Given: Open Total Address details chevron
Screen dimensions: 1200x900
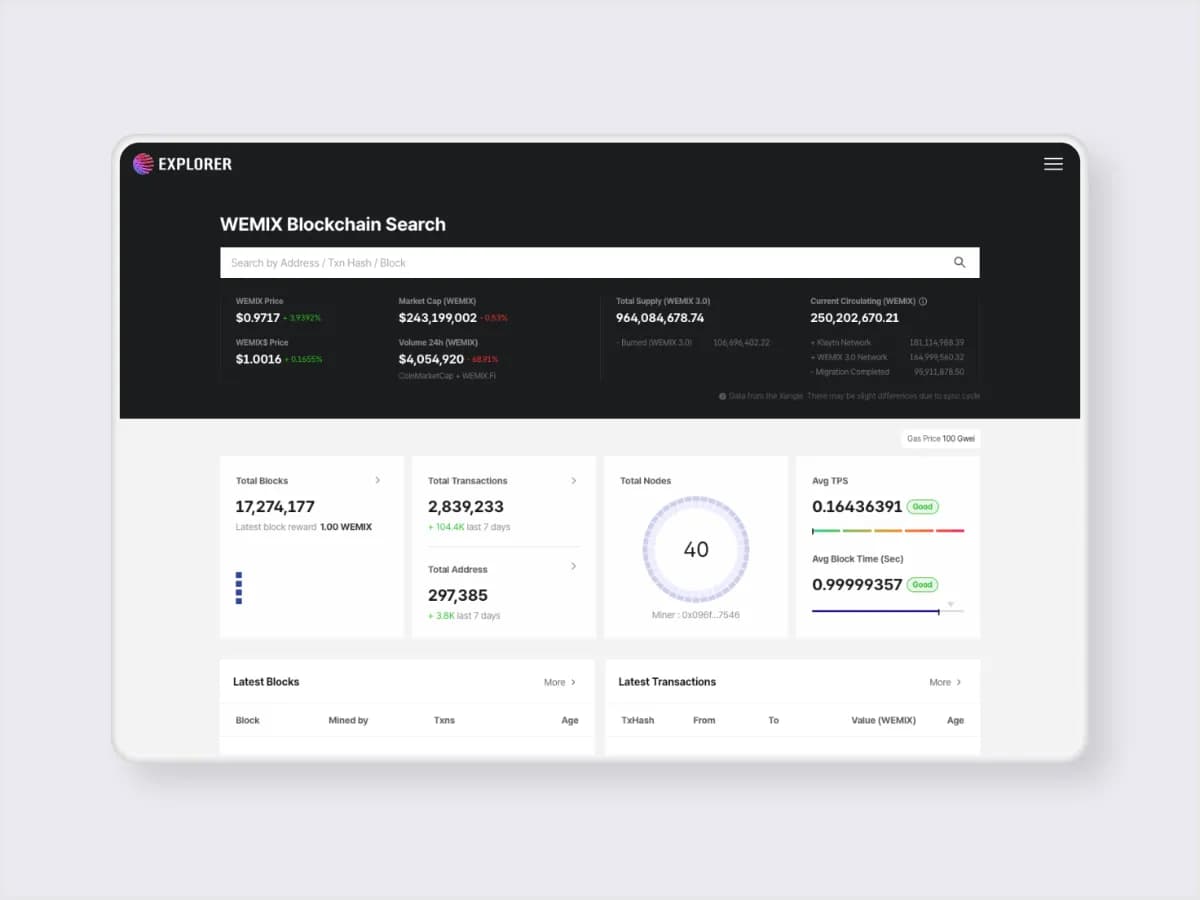Looking at the screenshot, I should [573, 566].
